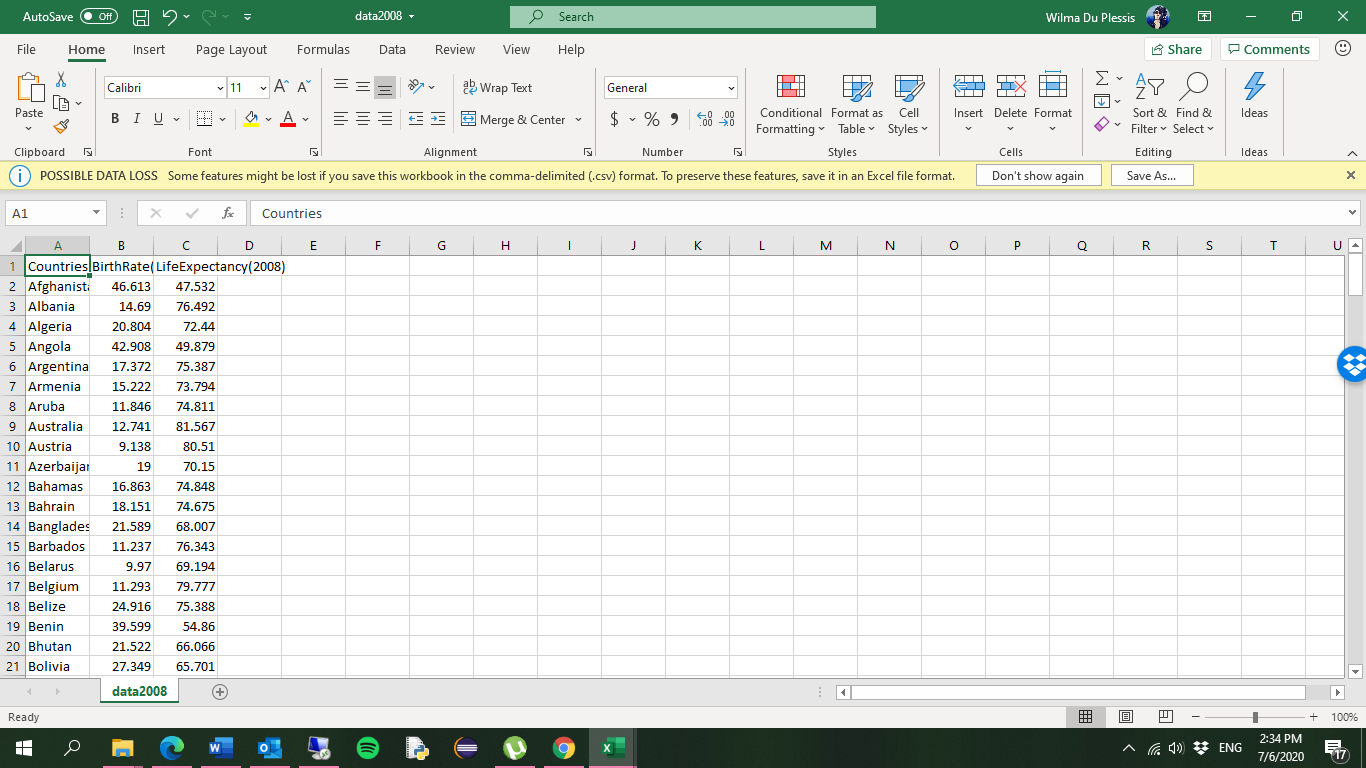
Task: Toggle Italic formatting
Action: point(137,119)
